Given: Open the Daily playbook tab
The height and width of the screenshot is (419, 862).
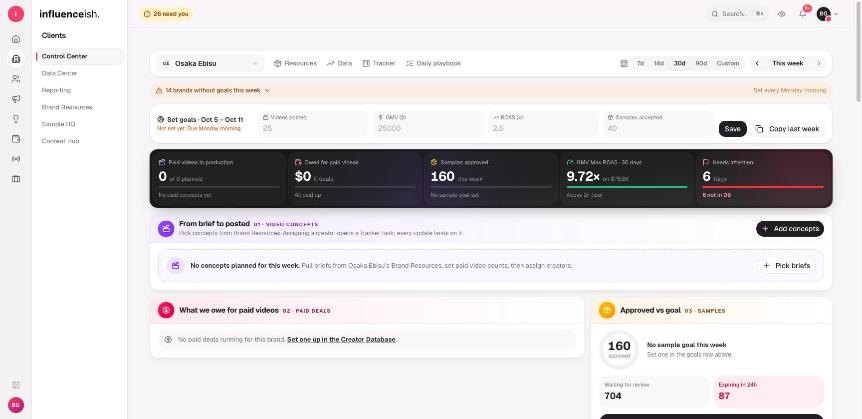Looking at the screenshot, I should (433, 63).
